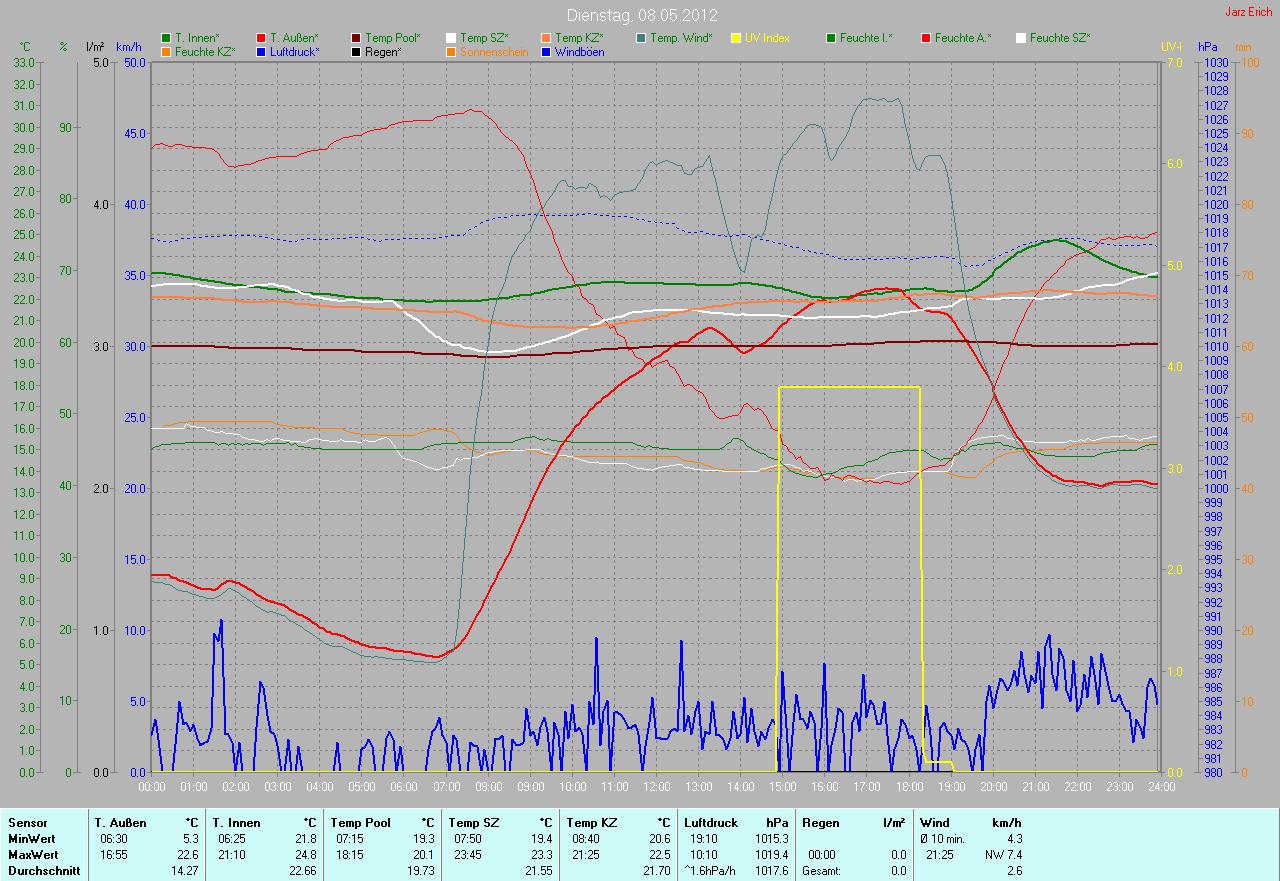Select the Wind column header in table
Image resolution: width=1280 pixels, height=881 pixels.
pos(935,823)
